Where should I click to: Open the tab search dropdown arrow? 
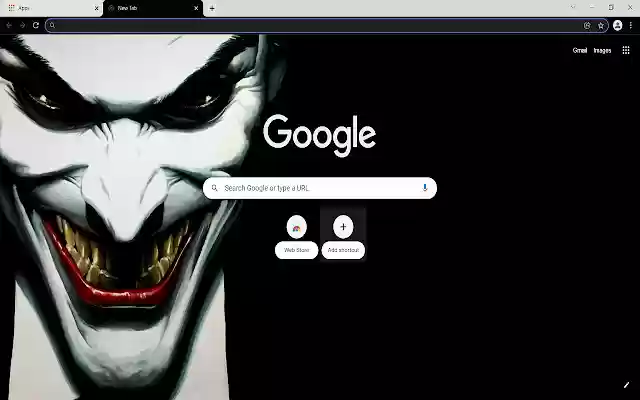(x=573, y=7)
